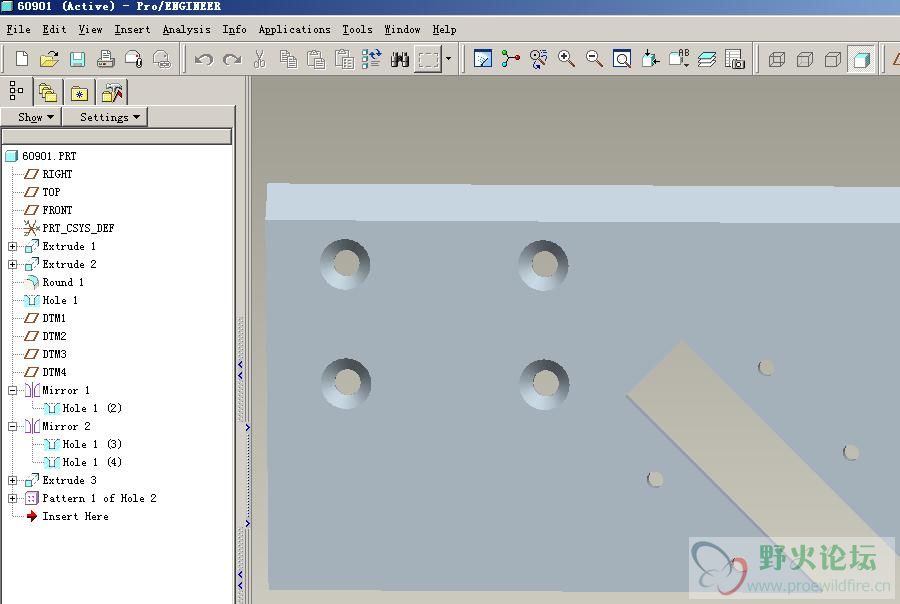Open the Favorites navigator tab
The width and height of the screenshot is (900, 604).
[79, 92]
